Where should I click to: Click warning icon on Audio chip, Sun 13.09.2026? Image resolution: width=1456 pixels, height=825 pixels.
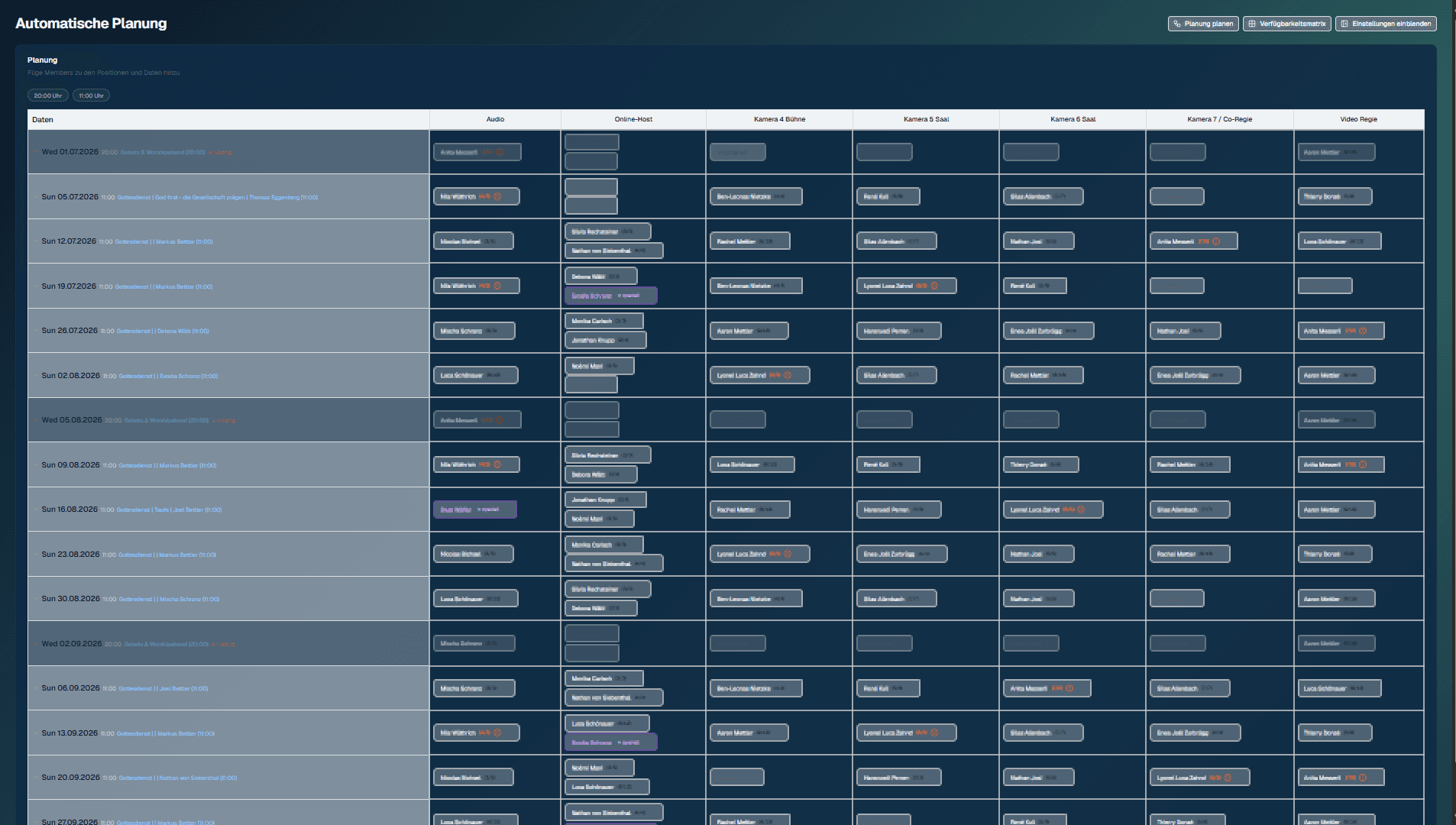coord(497,733)
